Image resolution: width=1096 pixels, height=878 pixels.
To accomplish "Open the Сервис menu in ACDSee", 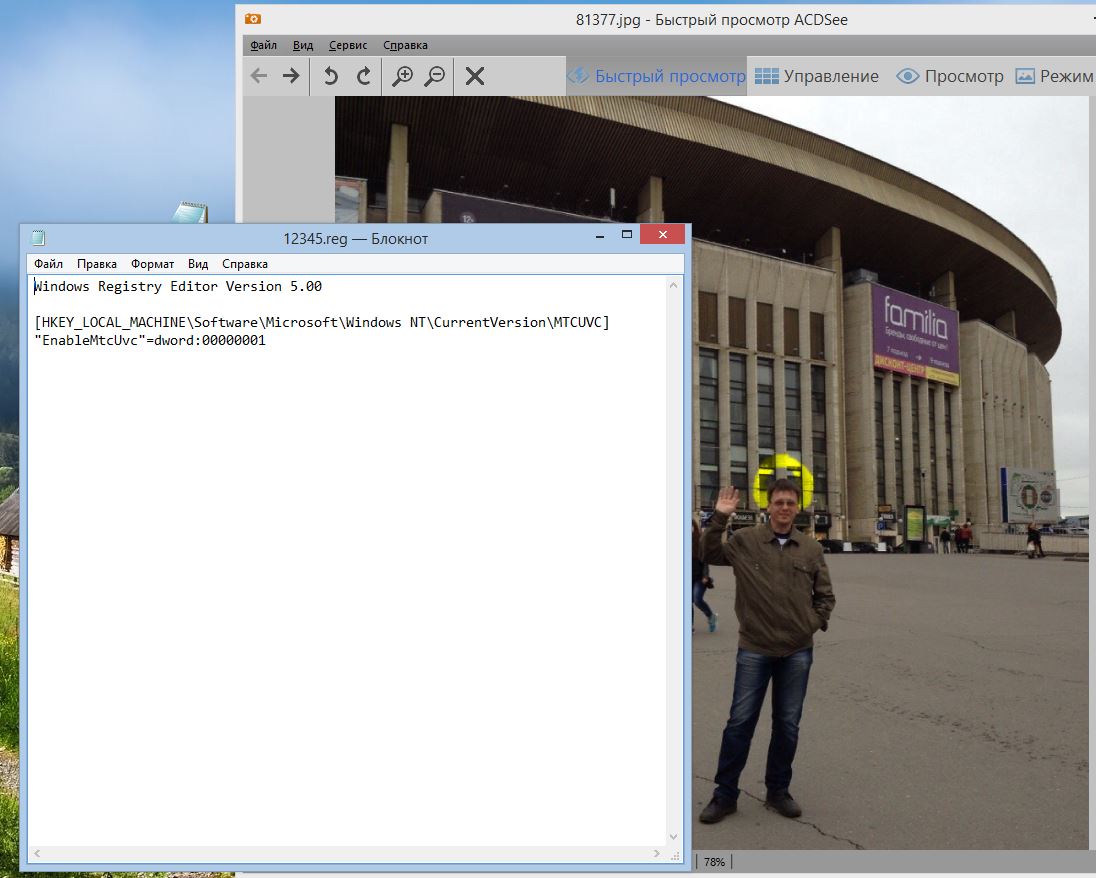I will coord(348,45).
